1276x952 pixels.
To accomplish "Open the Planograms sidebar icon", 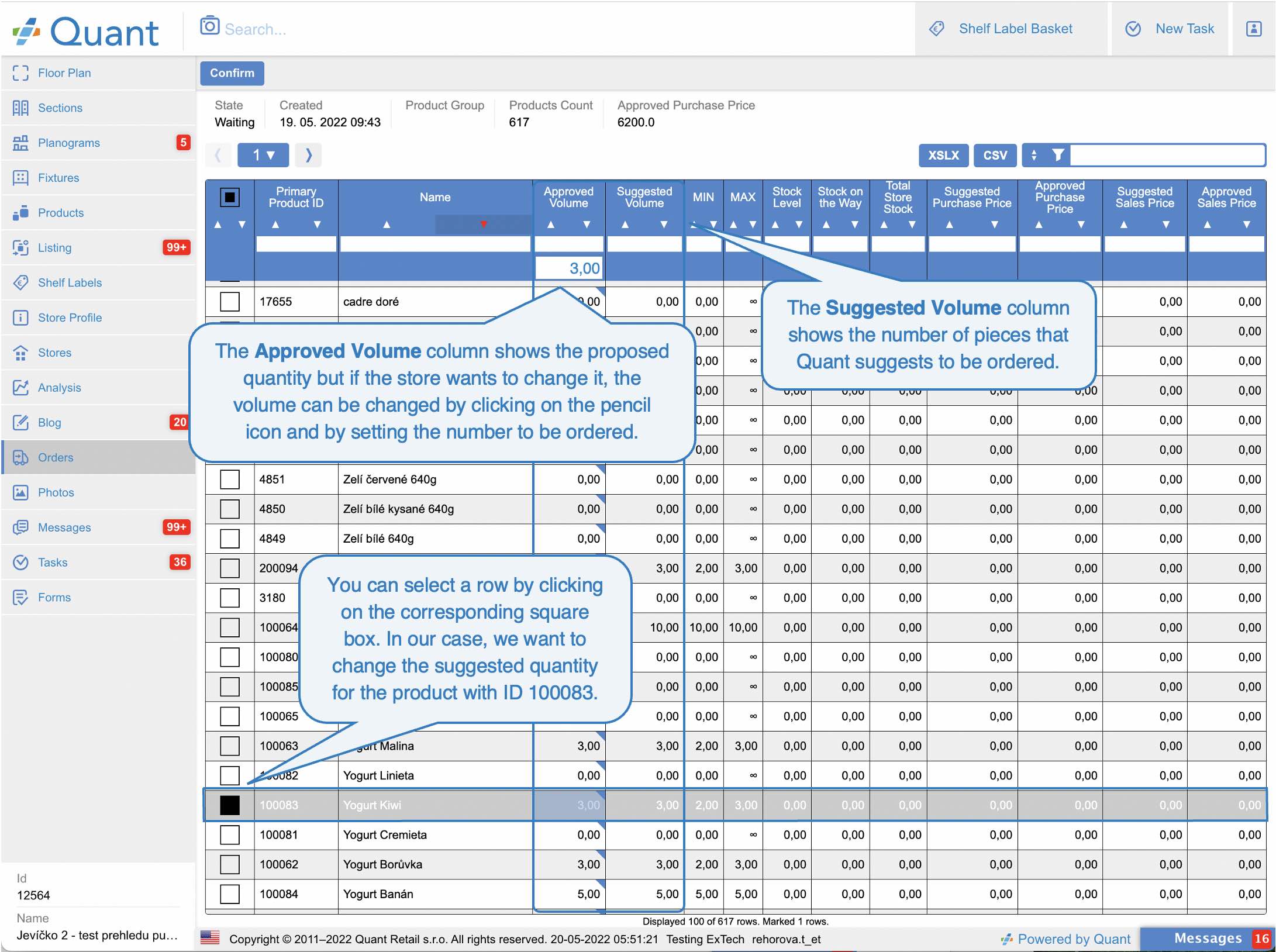I will pyautogui.click(x=20, y=143).
